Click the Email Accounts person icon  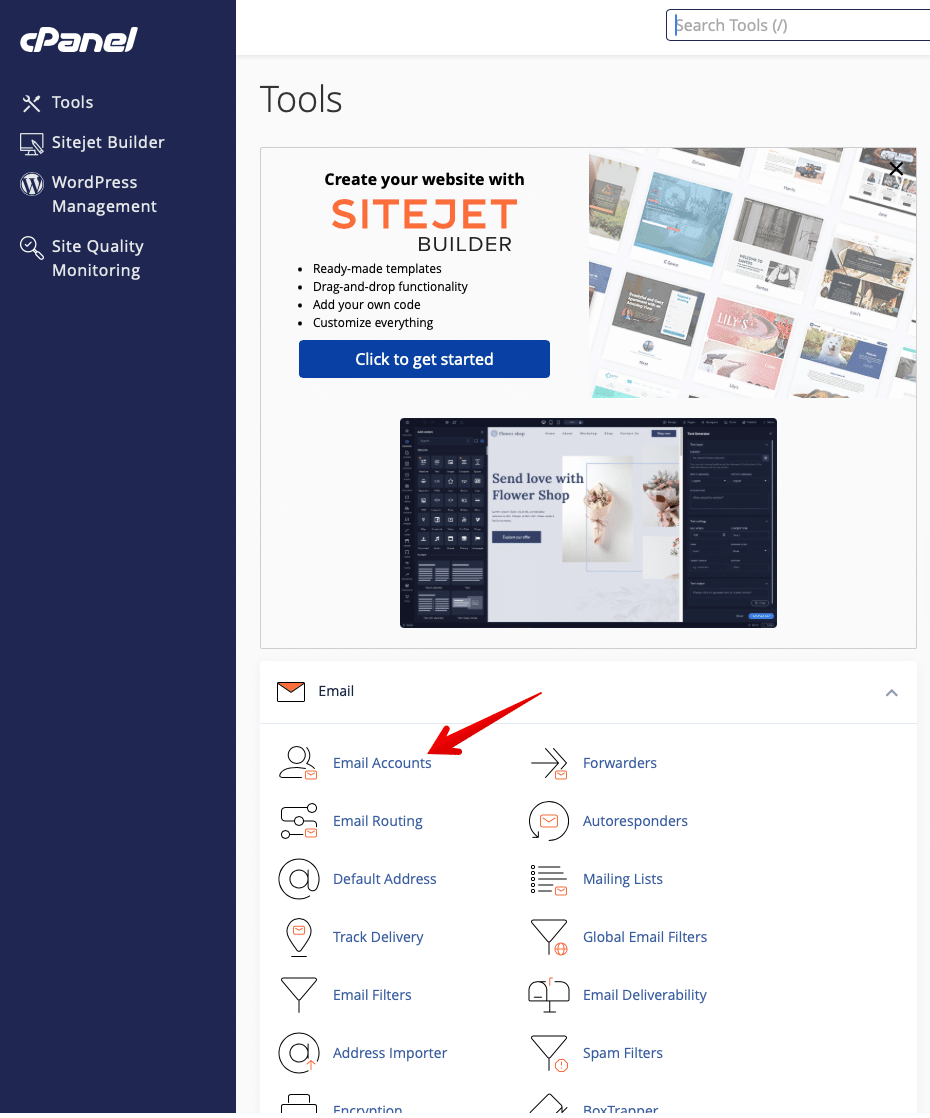click(x=298, y=763)
